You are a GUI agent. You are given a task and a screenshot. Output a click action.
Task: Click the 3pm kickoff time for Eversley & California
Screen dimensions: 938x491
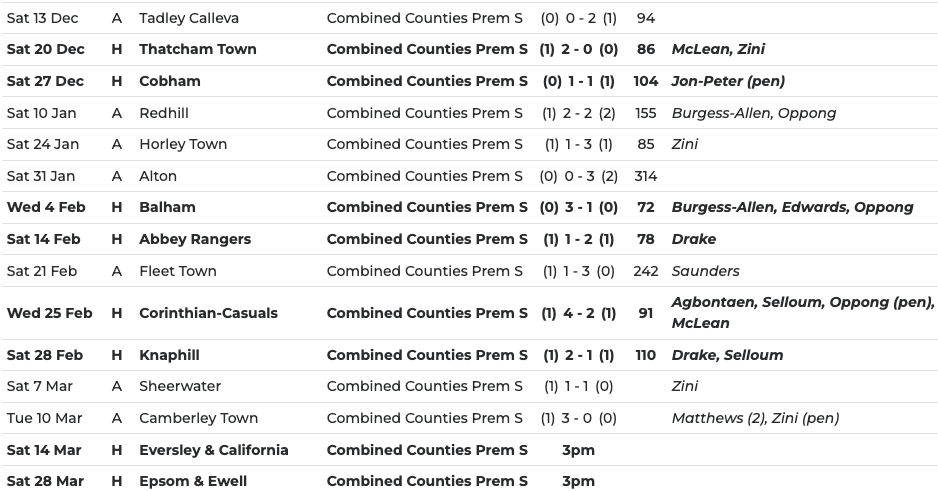578,450
